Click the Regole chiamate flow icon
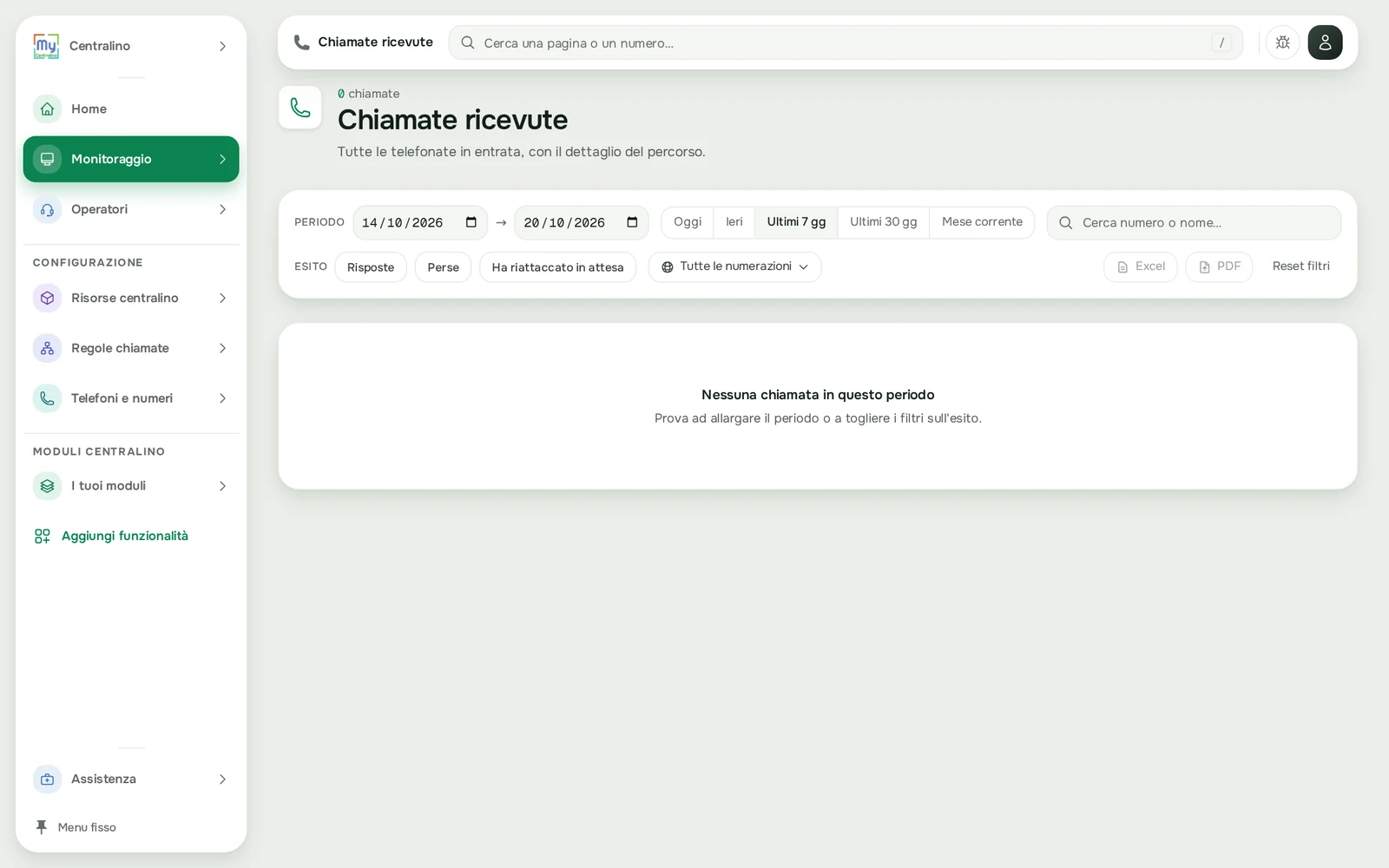Viewport: 1389px width, 868px height. 47,348
